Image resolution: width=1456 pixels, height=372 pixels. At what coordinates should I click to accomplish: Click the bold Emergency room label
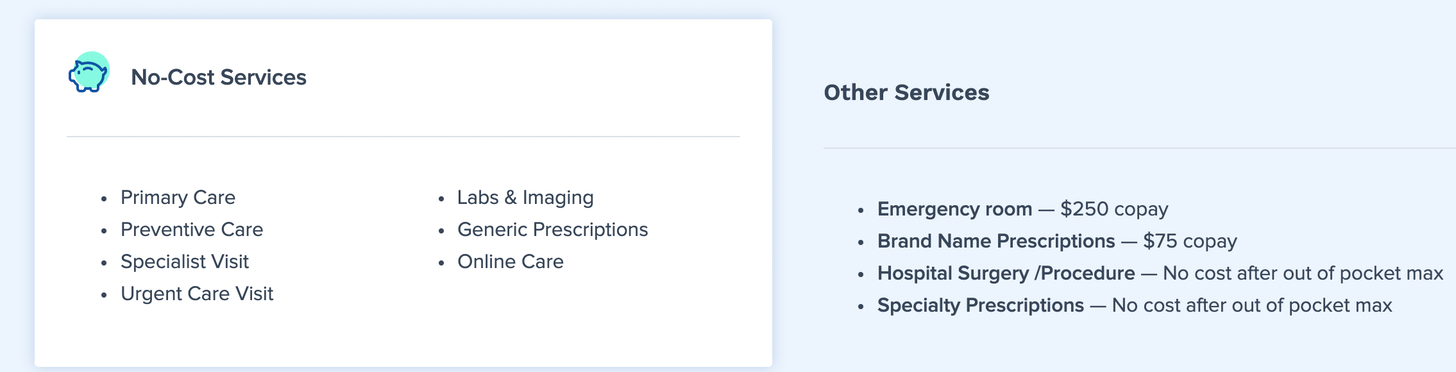click(x=955, y=210)
